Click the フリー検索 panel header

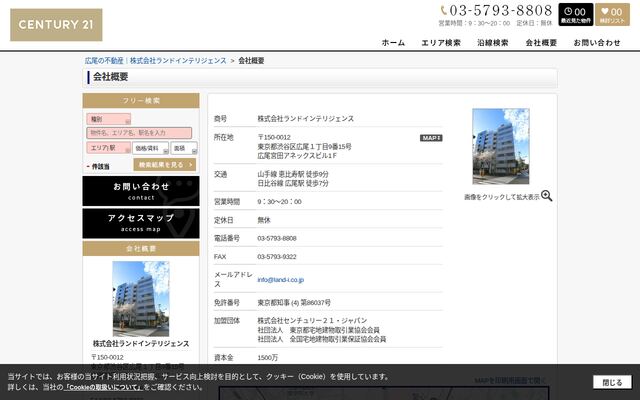141,100
